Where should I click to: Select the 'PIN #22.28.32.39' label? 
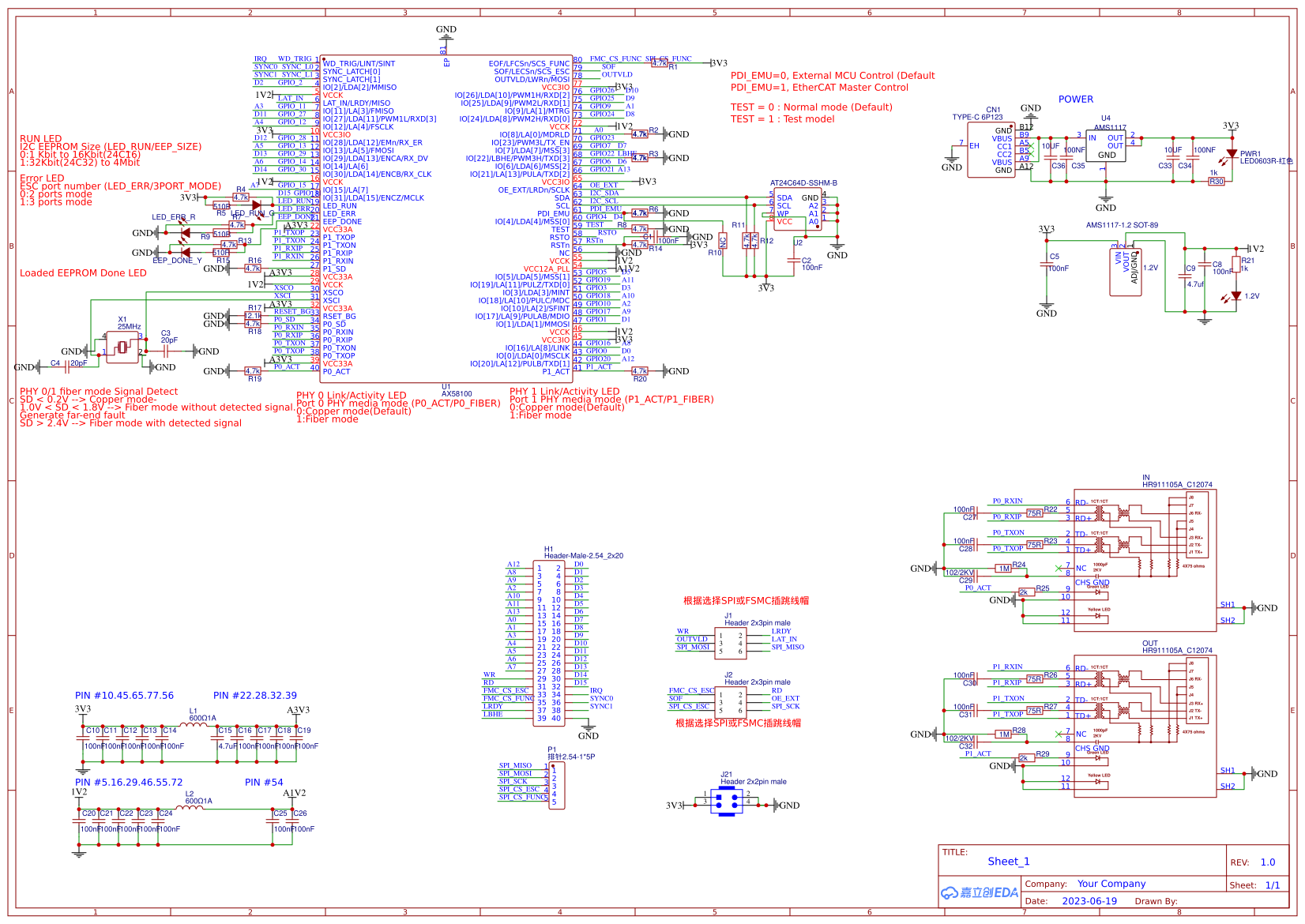[x=255, y=696]
